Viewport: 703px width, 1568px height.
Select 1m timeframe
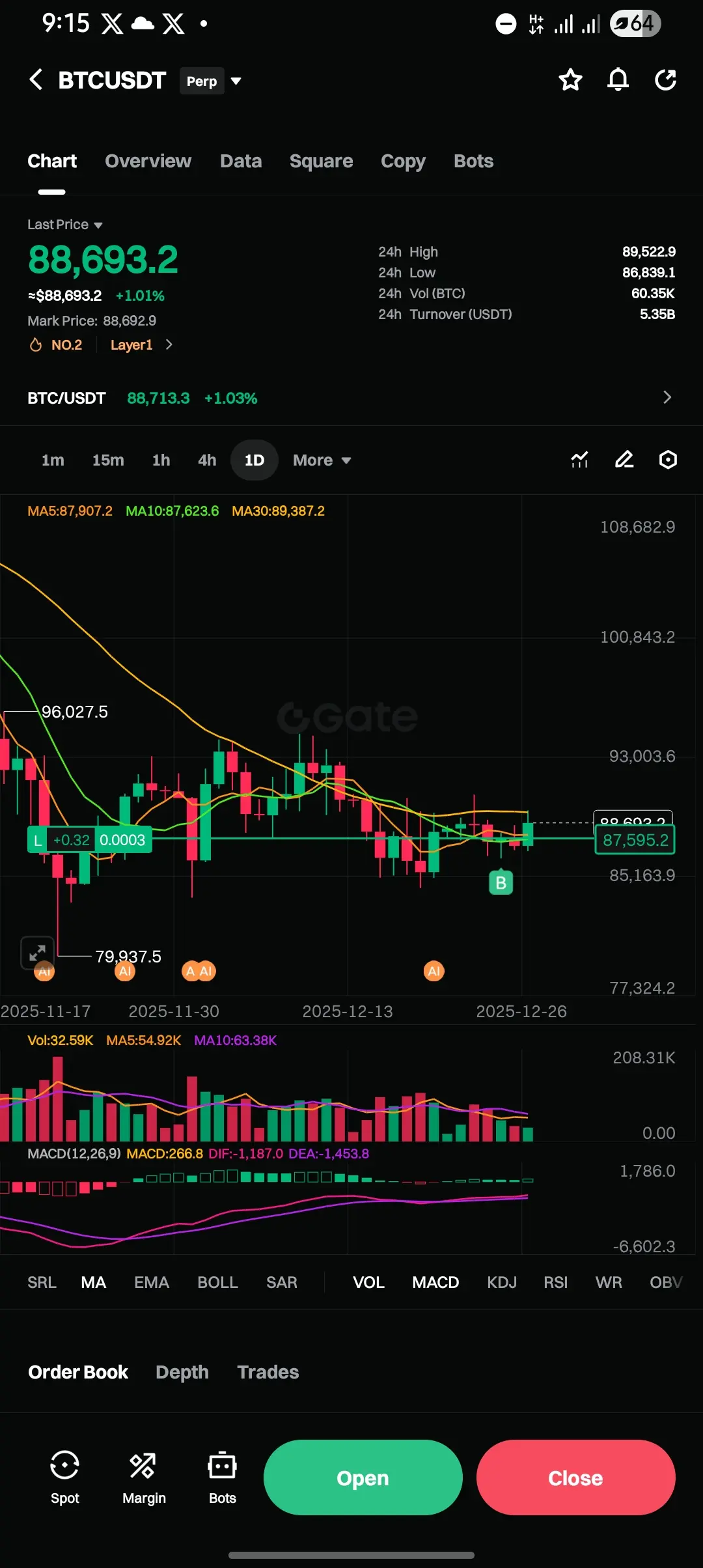pos(53,460)
